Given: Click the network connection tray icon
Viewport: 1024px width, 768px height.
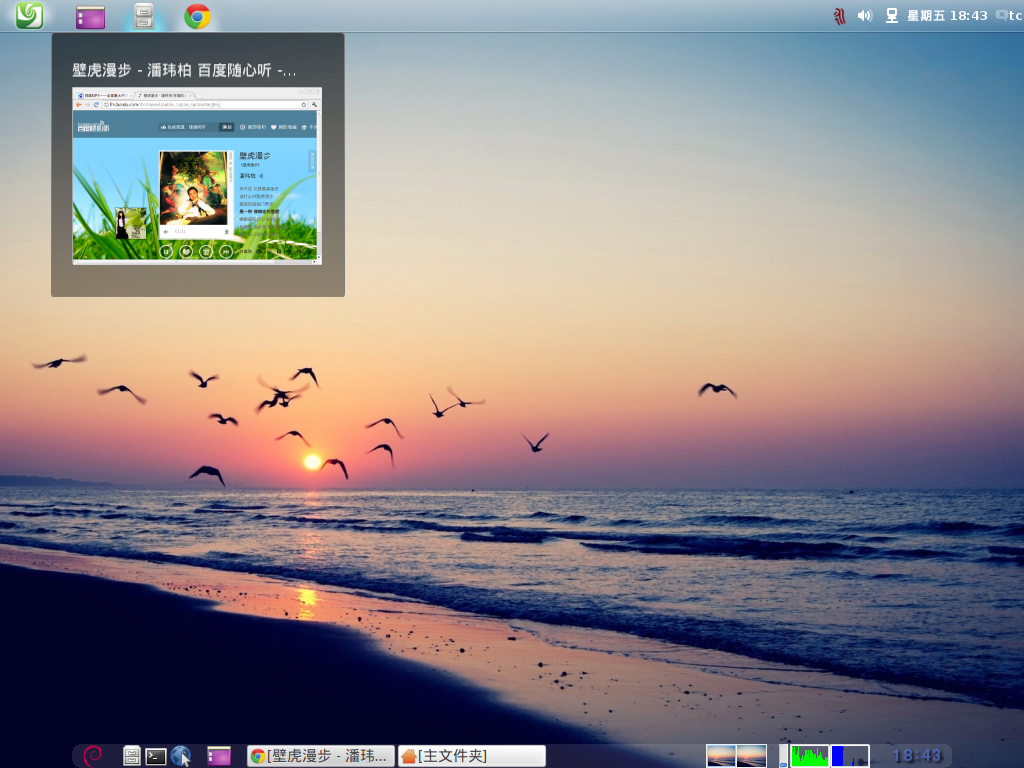Looking at the screenshot, I should point(891,16).
